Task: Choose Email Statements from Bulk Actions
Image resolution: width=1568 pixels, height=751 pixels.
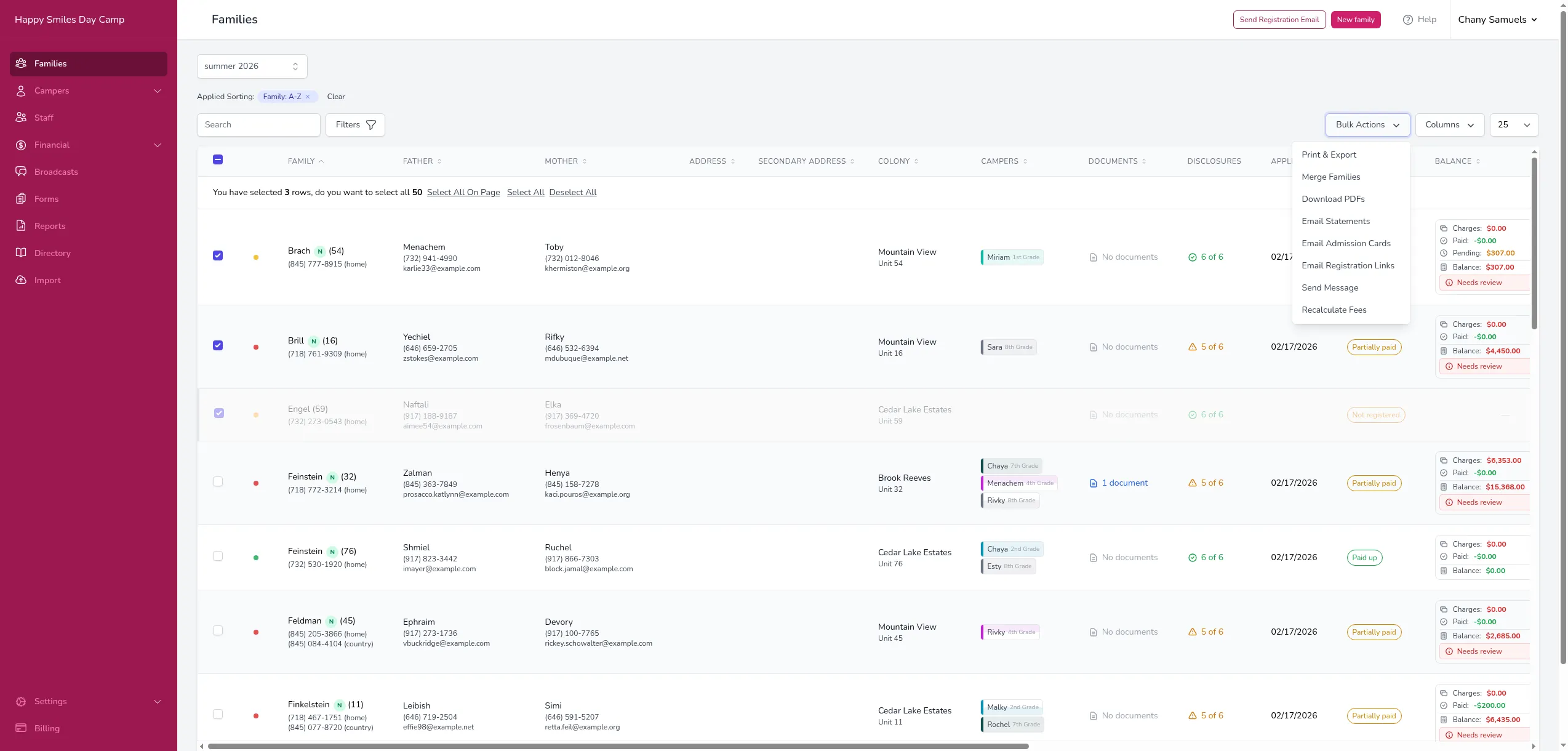Action: coord(1351,221)
